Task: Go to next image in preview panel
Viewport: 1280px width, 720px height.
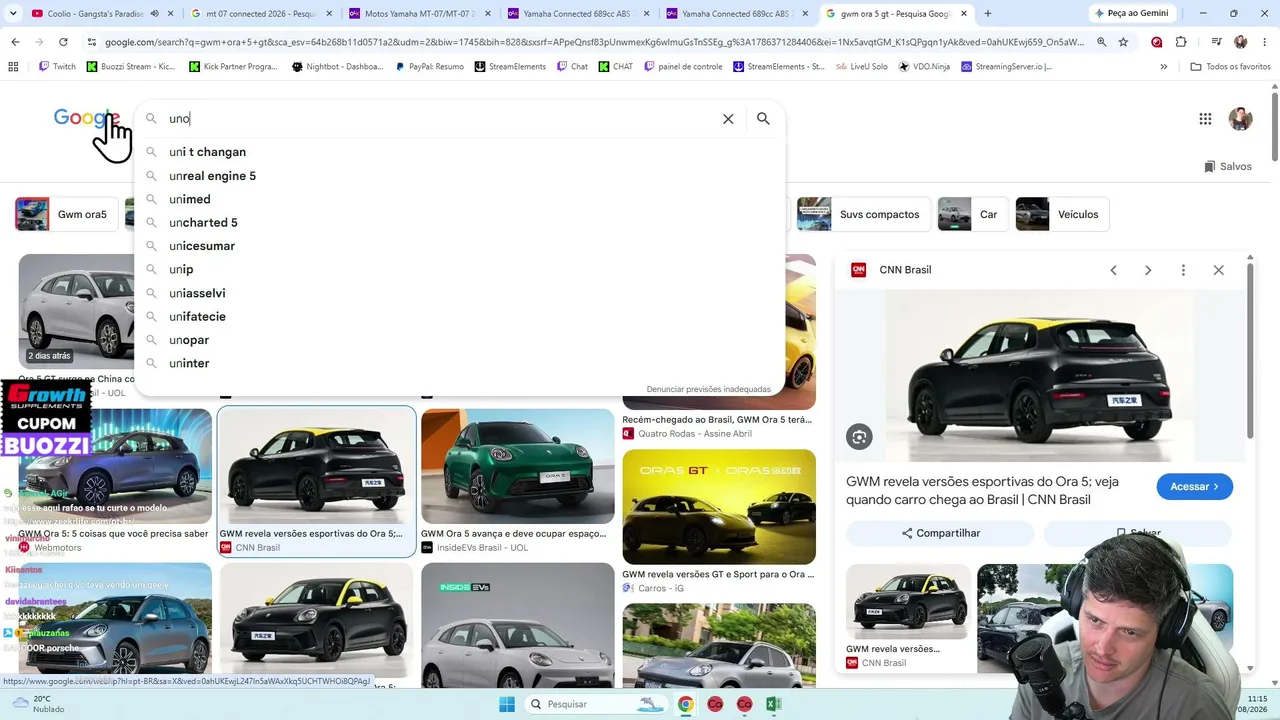Action: (1148, 270)
